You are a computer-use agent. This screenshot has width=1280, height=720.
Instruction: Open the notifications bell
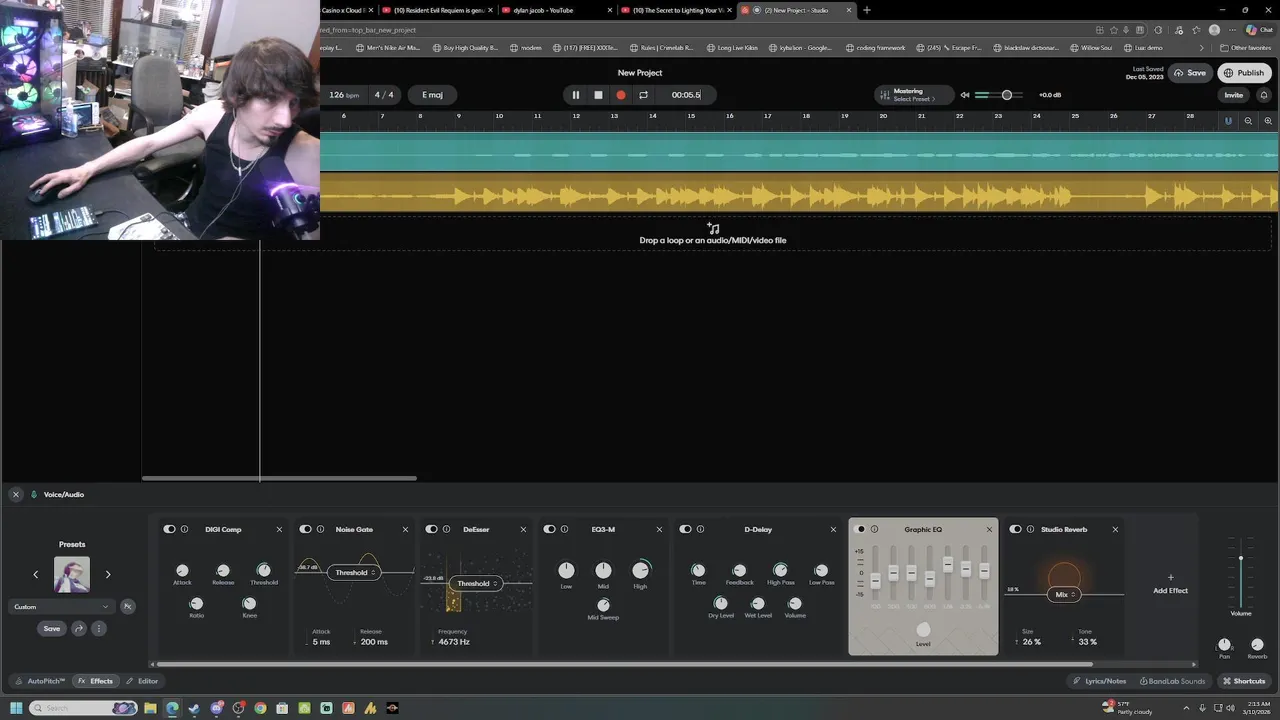(x=1263, y=95)
